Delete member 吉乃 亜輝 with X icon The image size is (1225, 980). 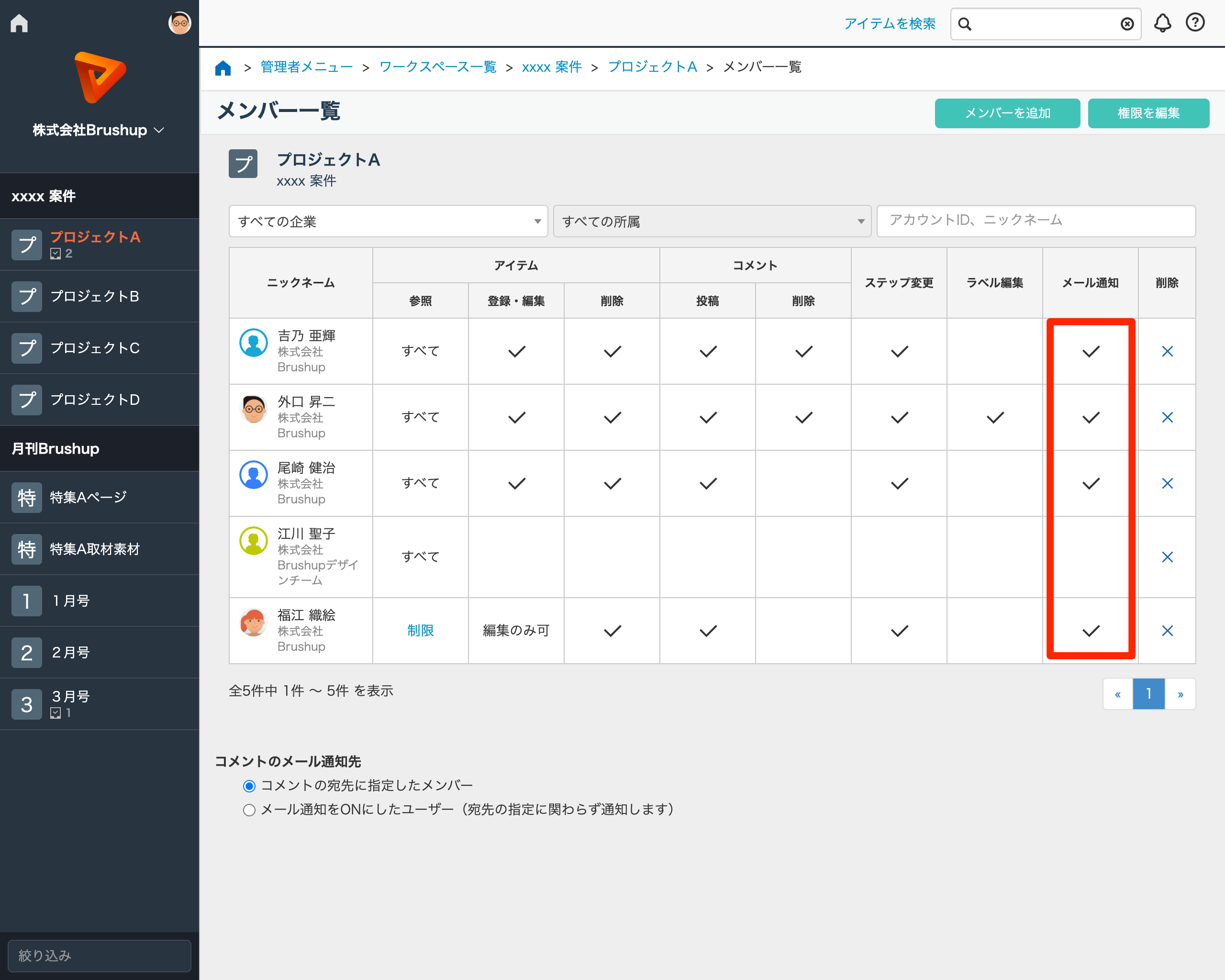[x=1167, y=351]
